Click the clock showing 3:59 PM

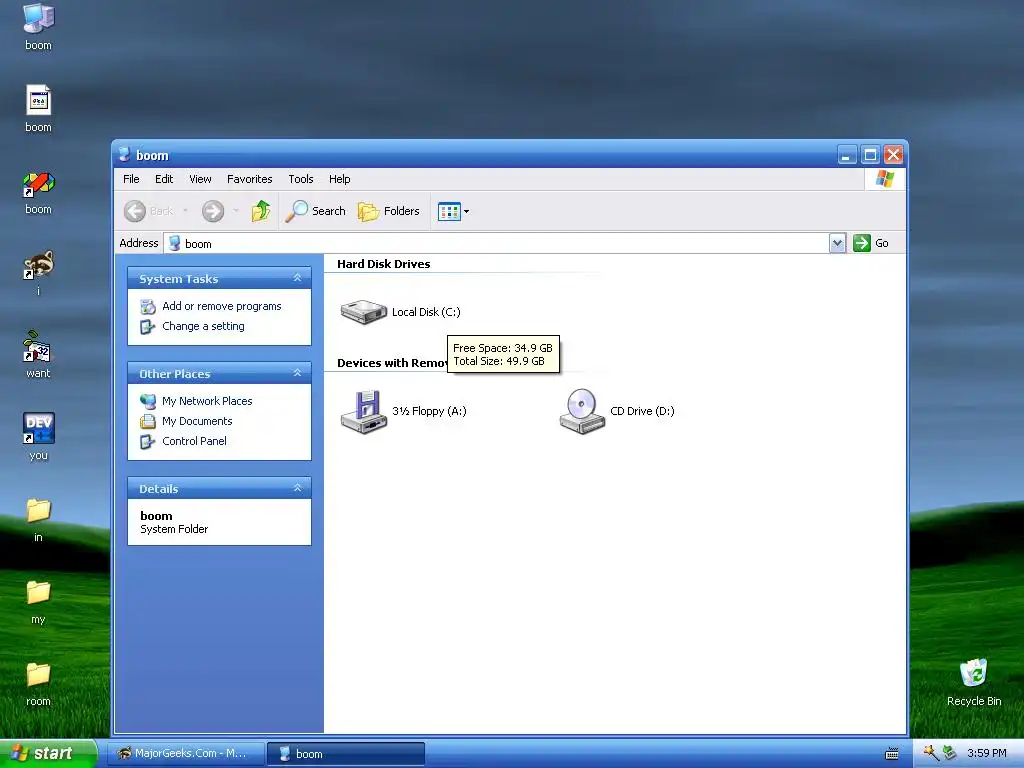click(987, 753)
